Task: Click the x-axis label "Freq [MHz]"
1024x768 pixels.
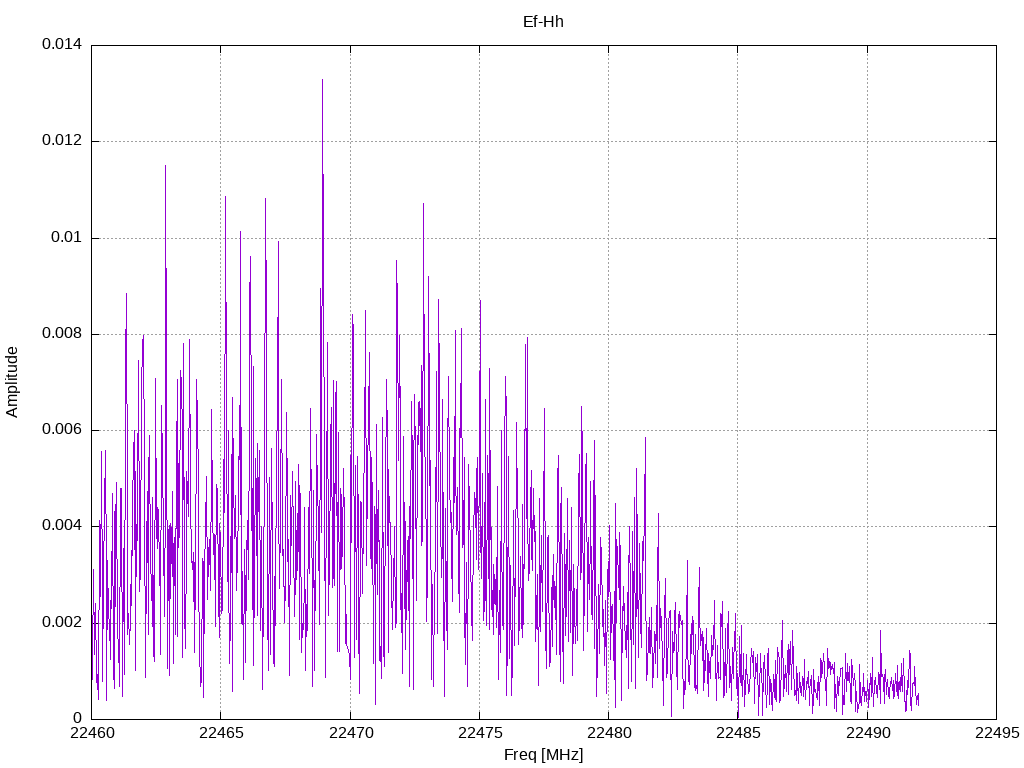Action: coord(543,755)
